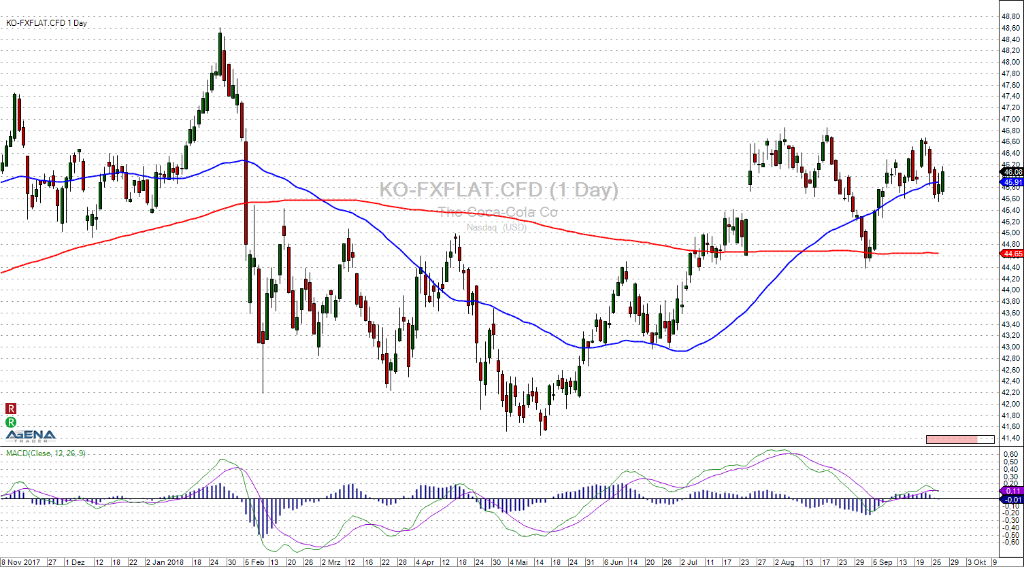Click the 8 Nov 2017 date label
The image size is (1024, 567).
tap(21, 562)
